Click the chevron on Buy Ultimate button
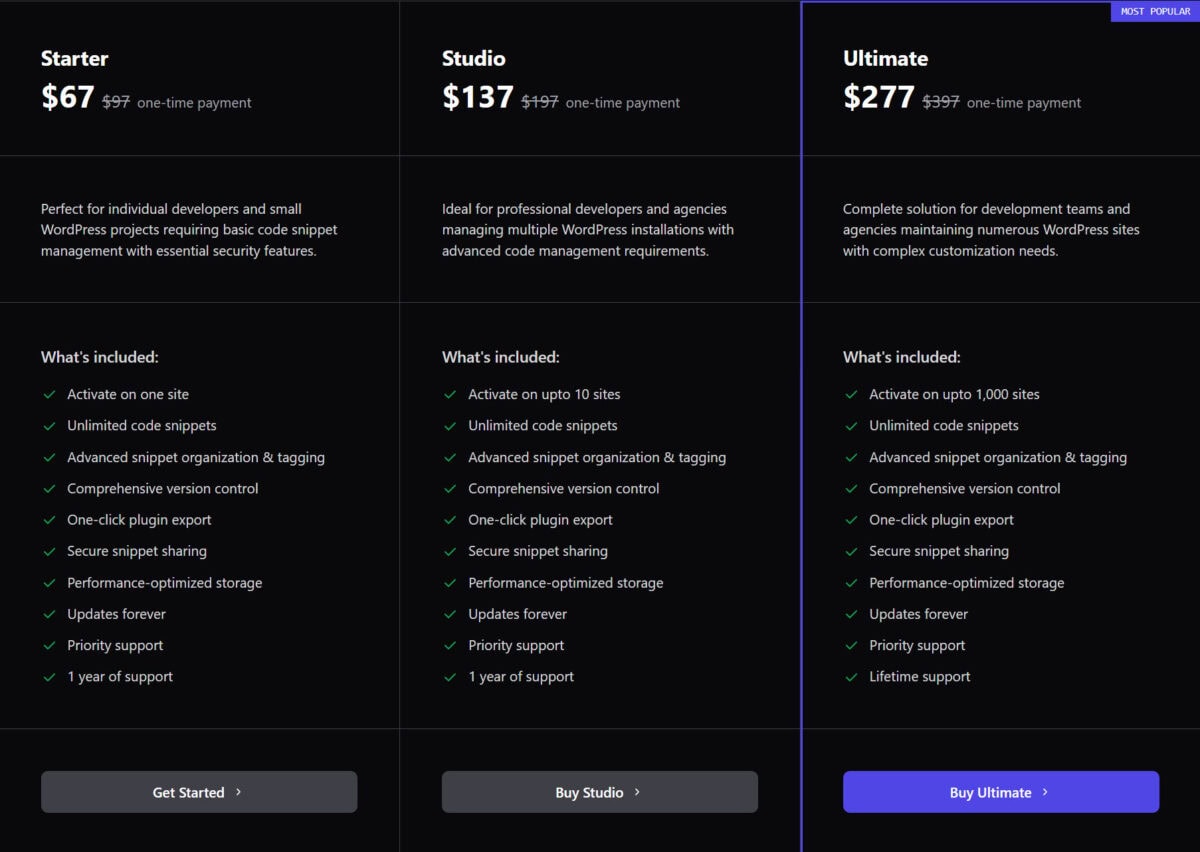The width and height of the screenshot is (1200, 852). tap(1045, 792)
